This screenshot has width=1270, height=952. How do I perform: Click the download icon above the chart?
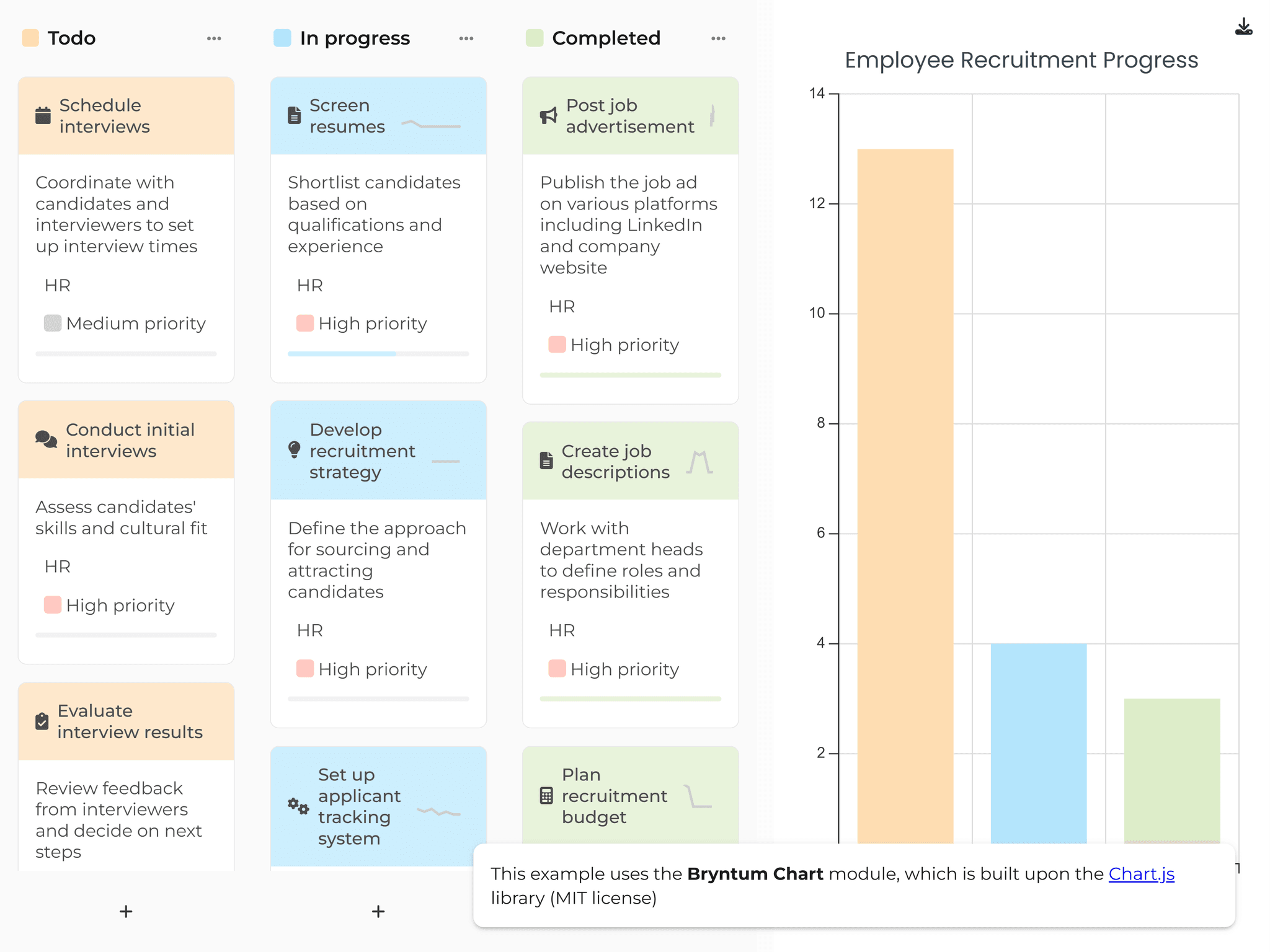coord(1244,26)
